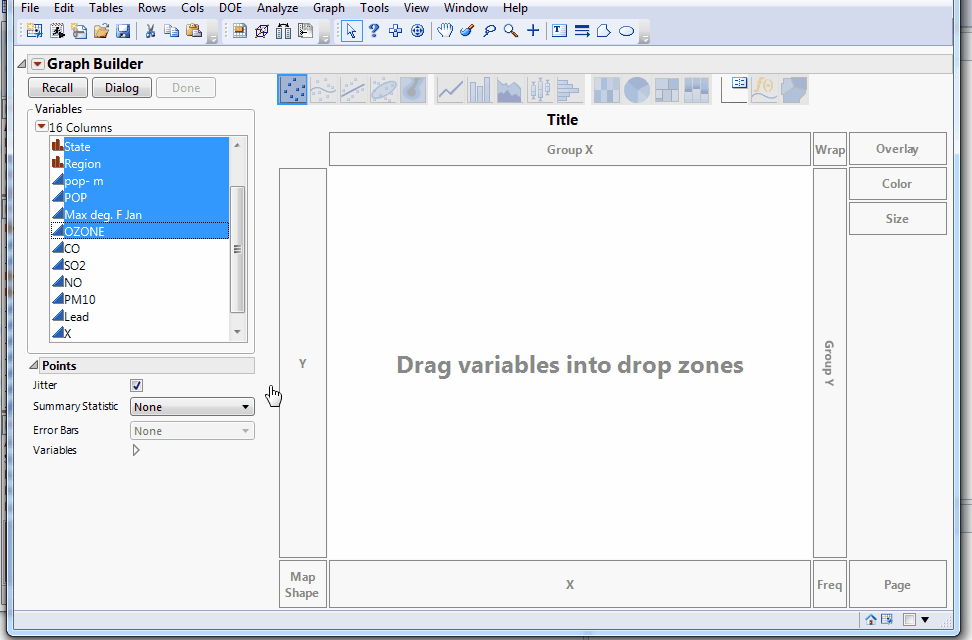Open the brush selection tool
This screenshot has height=640, width=972.
466,31
